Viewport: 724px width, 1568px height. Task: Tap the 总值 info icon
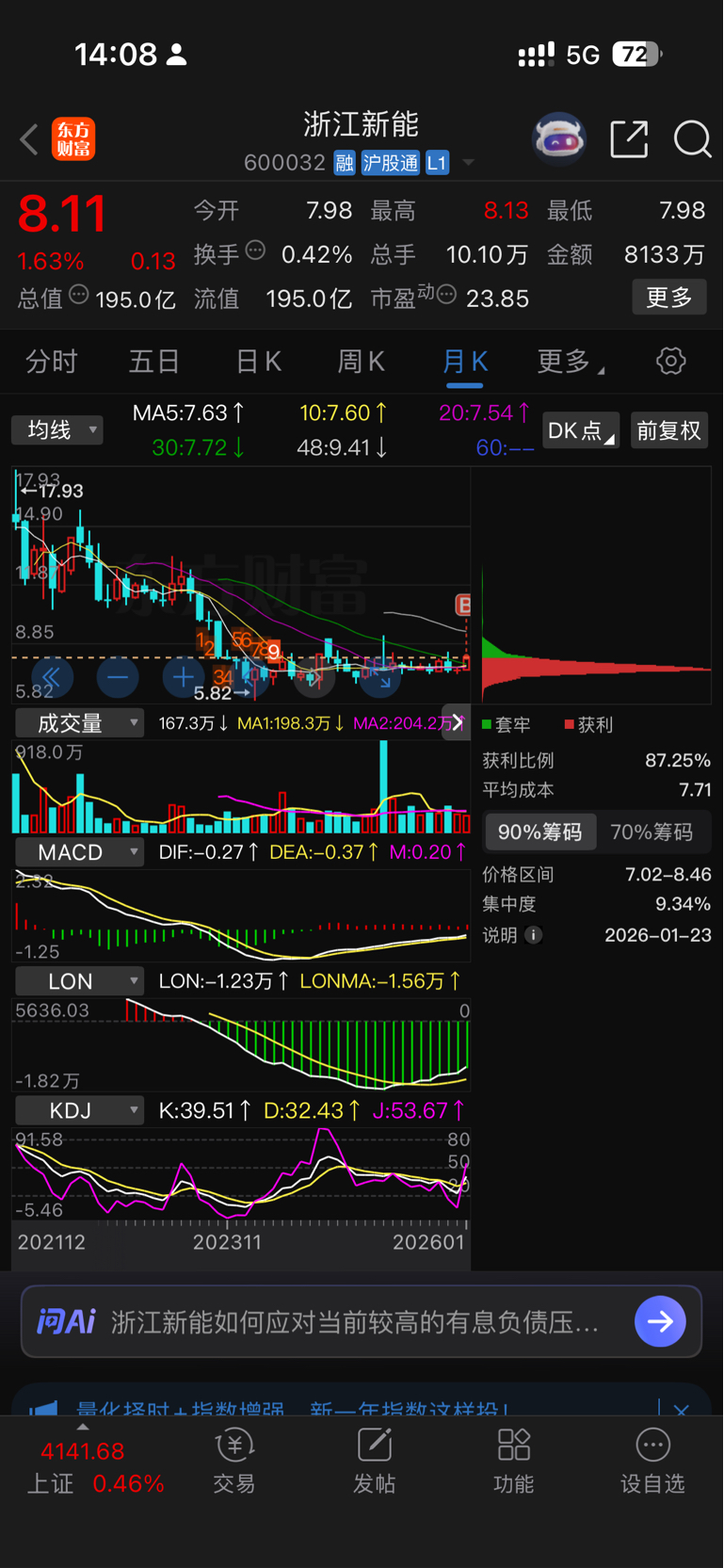[79, 295]
